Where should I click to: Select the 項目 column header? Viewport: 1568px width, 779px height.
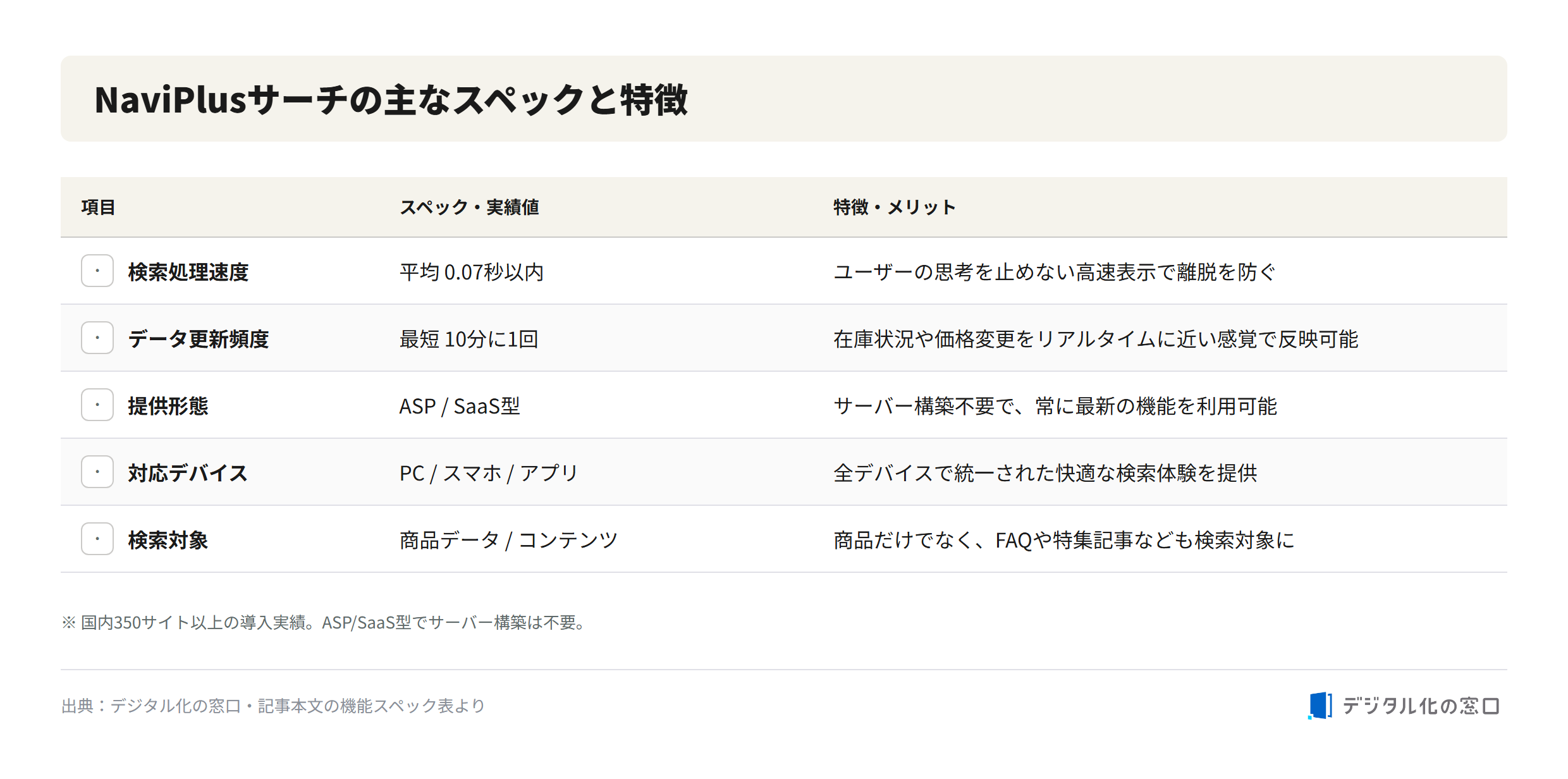click(x=98, y=207)
